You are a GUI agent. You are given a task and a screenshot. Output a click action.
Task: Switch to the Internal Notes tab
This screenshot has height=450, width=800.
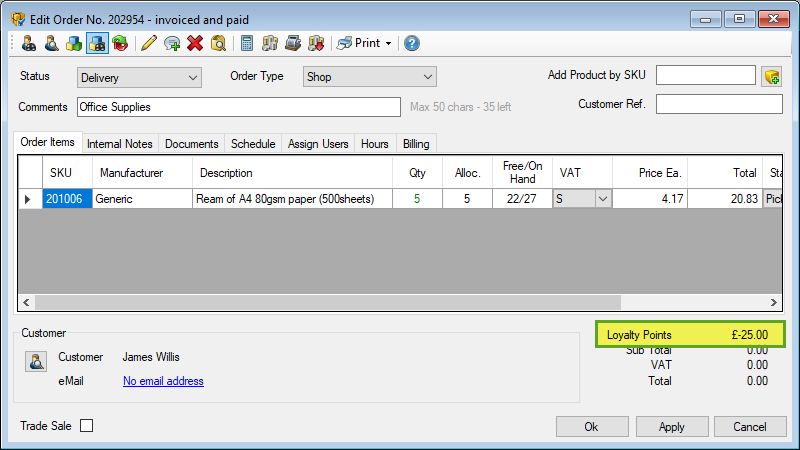120,144
